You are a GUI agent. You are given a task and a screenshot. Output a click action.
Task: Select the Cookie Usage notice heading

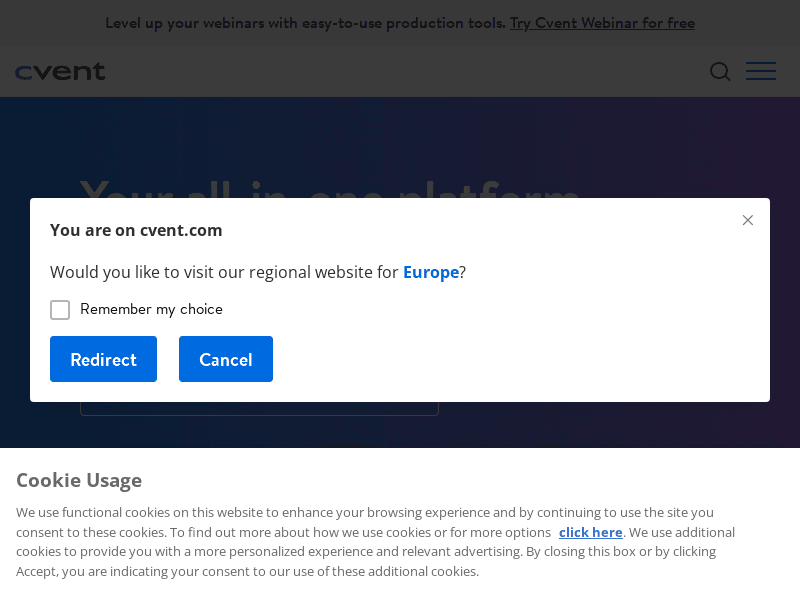79,480
